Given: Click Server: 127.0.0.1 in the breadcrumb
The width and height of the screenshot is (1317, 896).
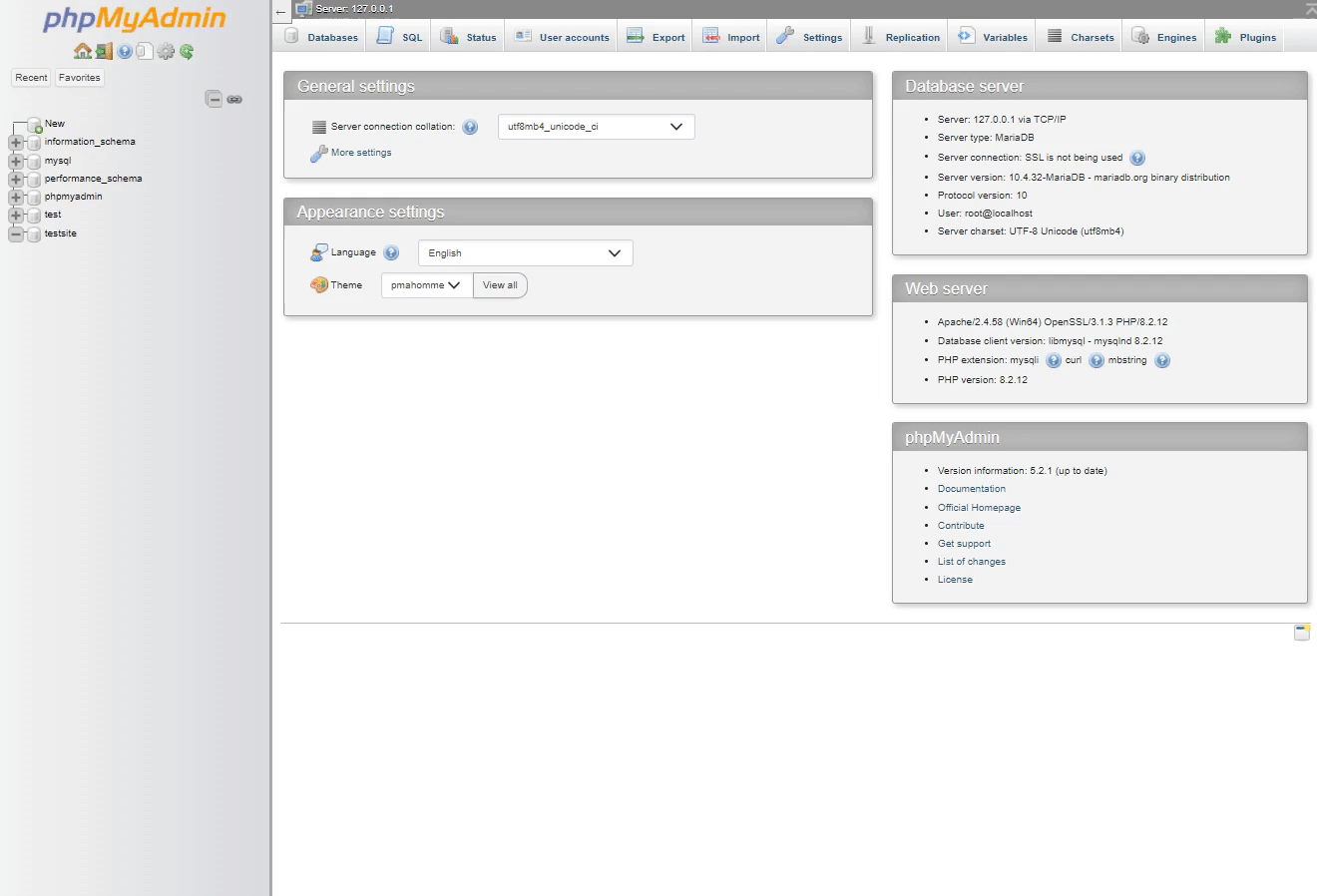Looking at the screenshot, I should tap(354, 9).
